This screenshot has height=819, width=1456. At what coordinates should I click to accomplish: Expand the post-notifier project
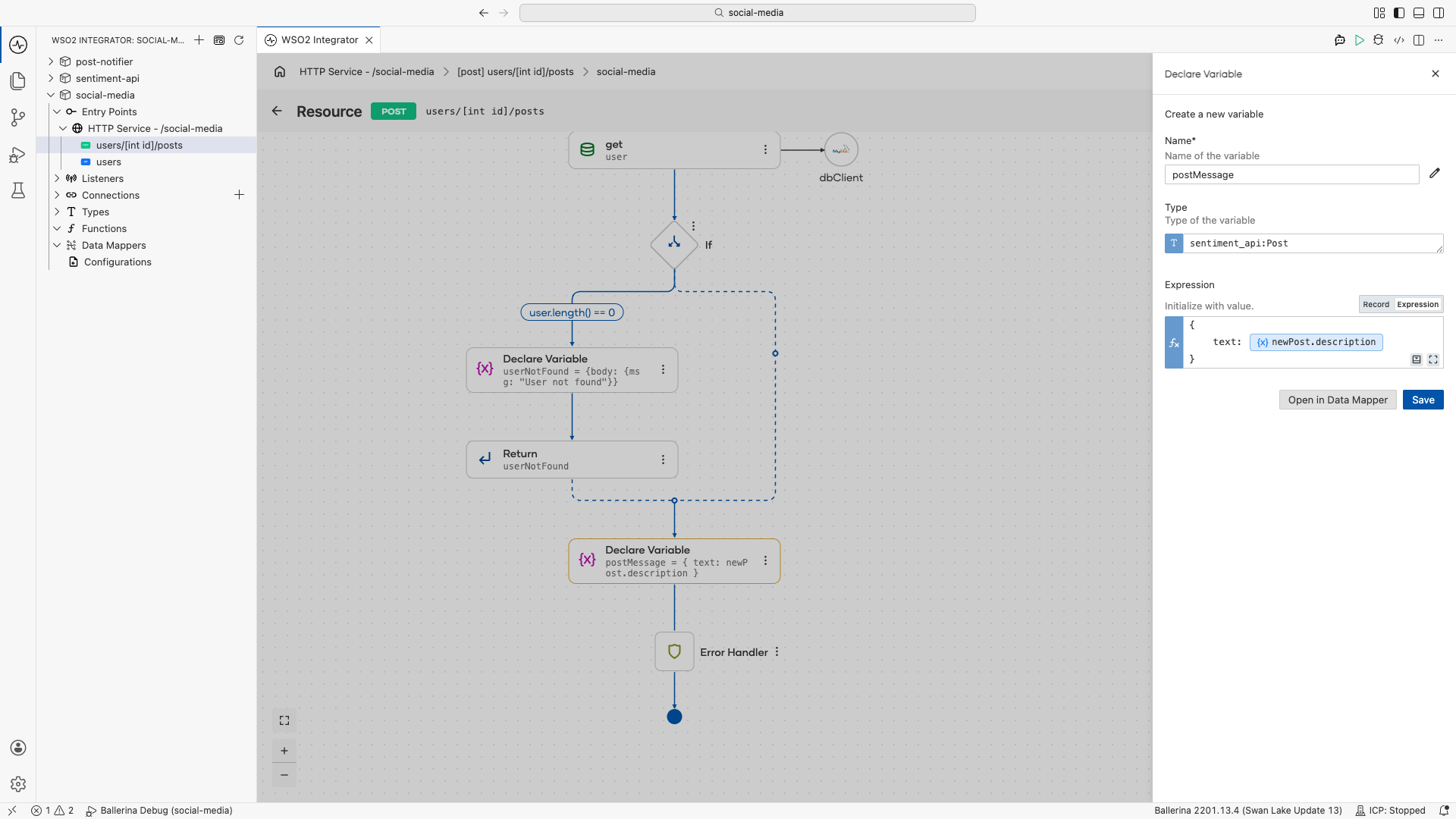click(x=51, y=61)
